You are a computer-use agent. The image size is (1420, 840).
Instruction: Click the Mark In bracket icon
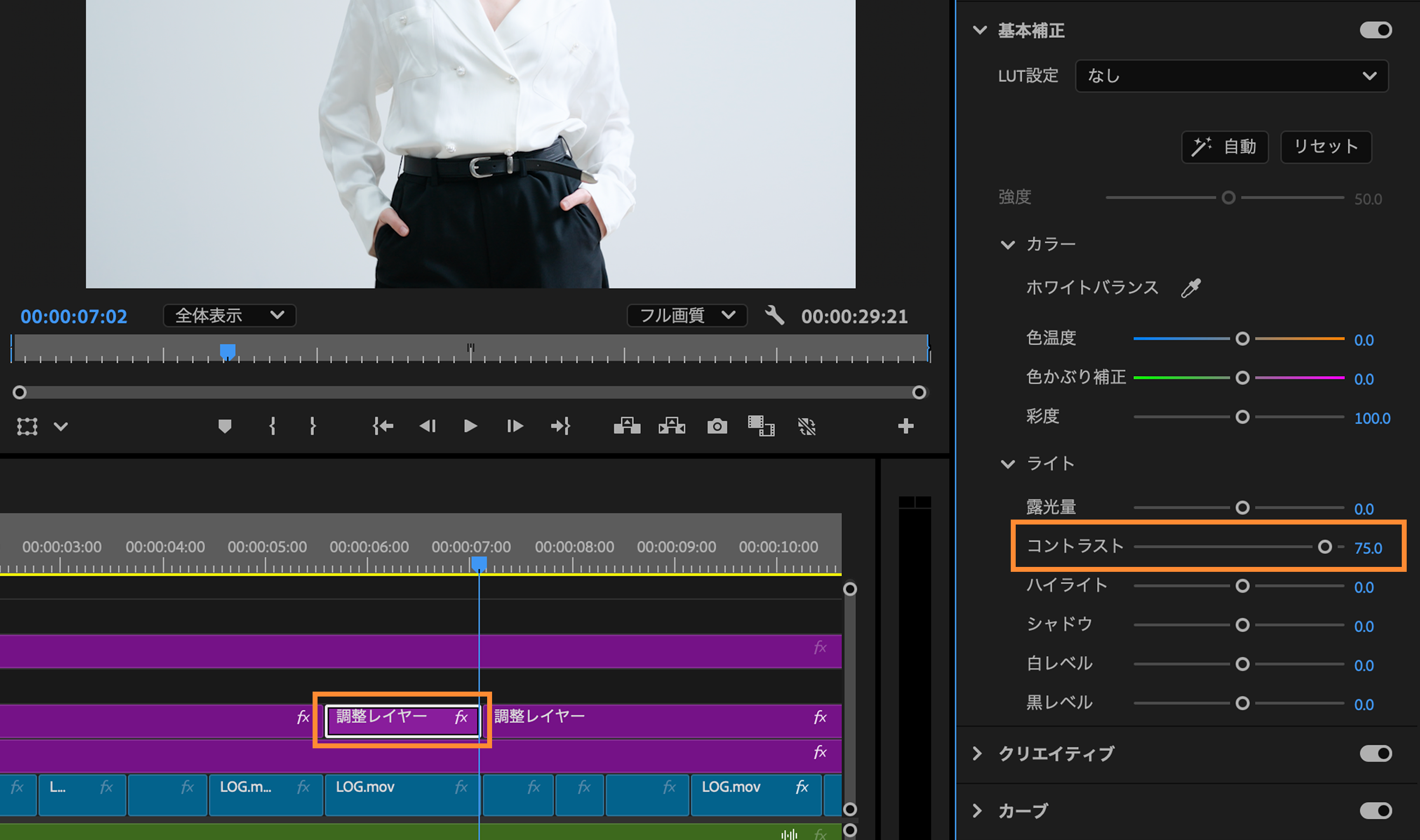coord(272,425)
